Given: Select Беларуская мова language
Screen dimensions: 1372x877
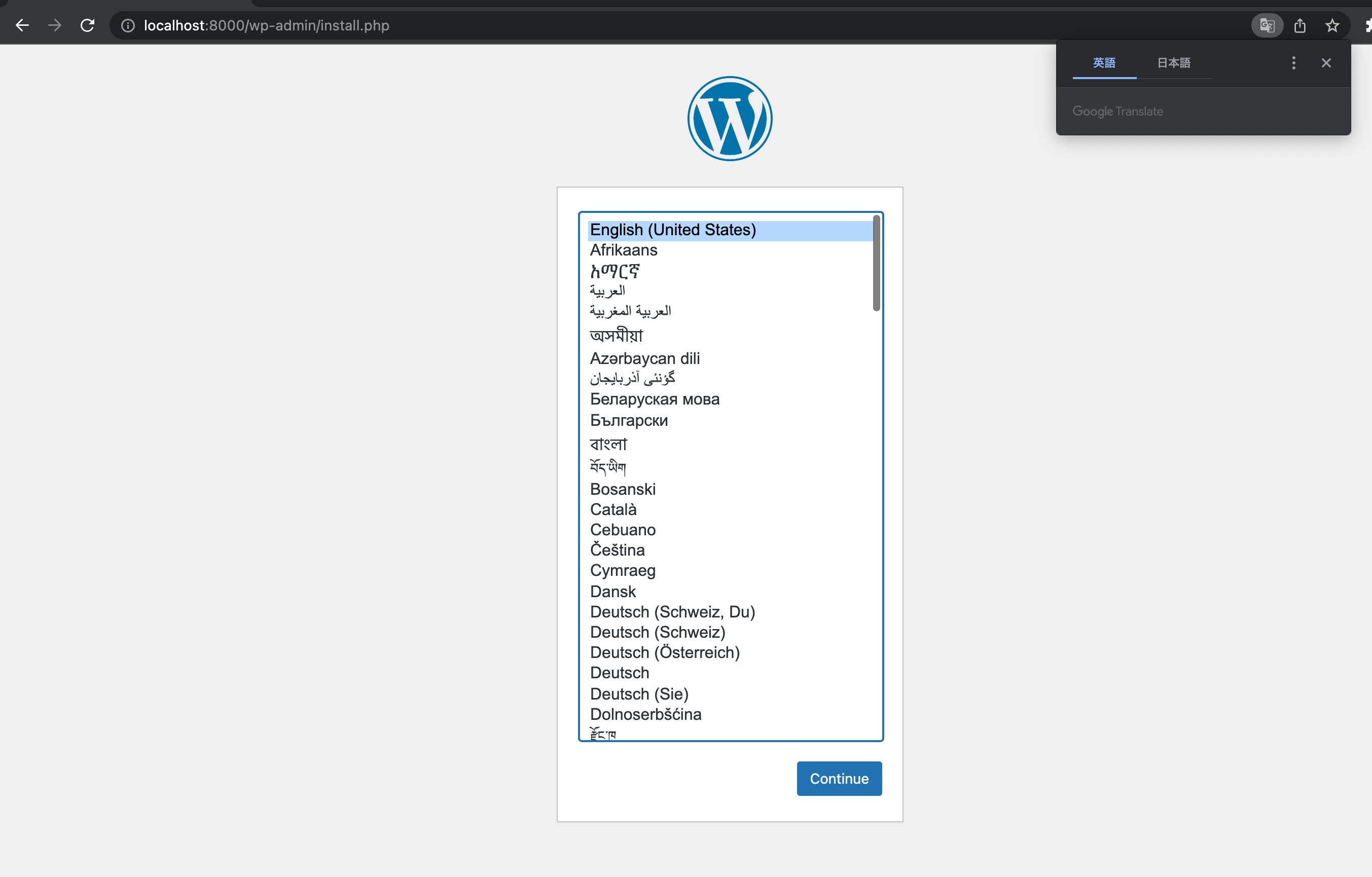Looking at the screenshot, I should [x=730, y=399].
